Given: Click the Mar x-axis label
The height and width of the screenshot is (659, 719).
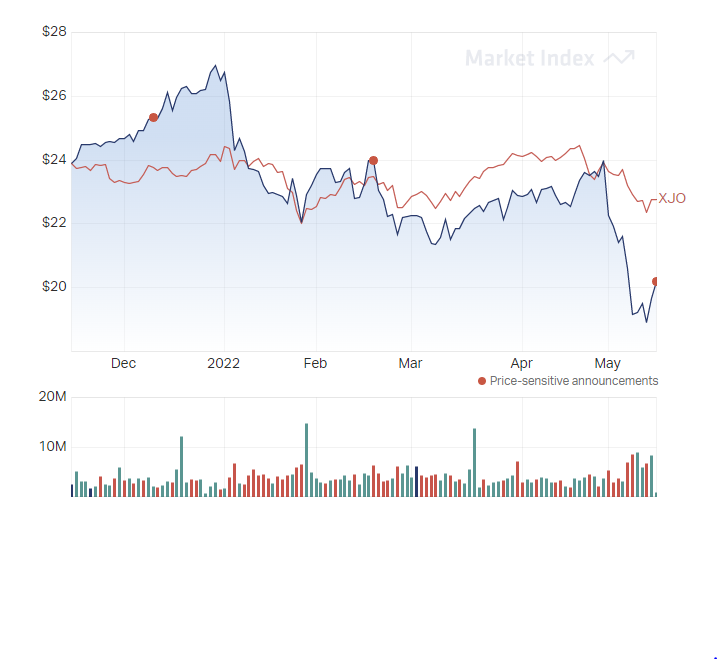Looking at the screenshot, I should (x=410, y=363).
